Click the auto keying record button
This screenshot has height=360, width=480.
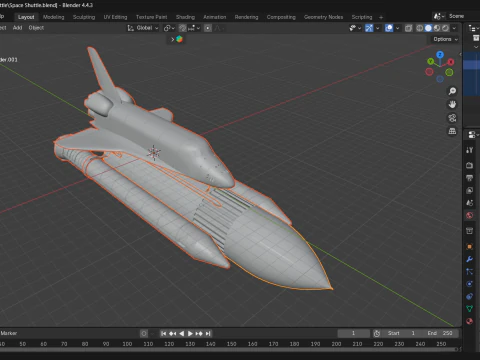pos(144,333)
